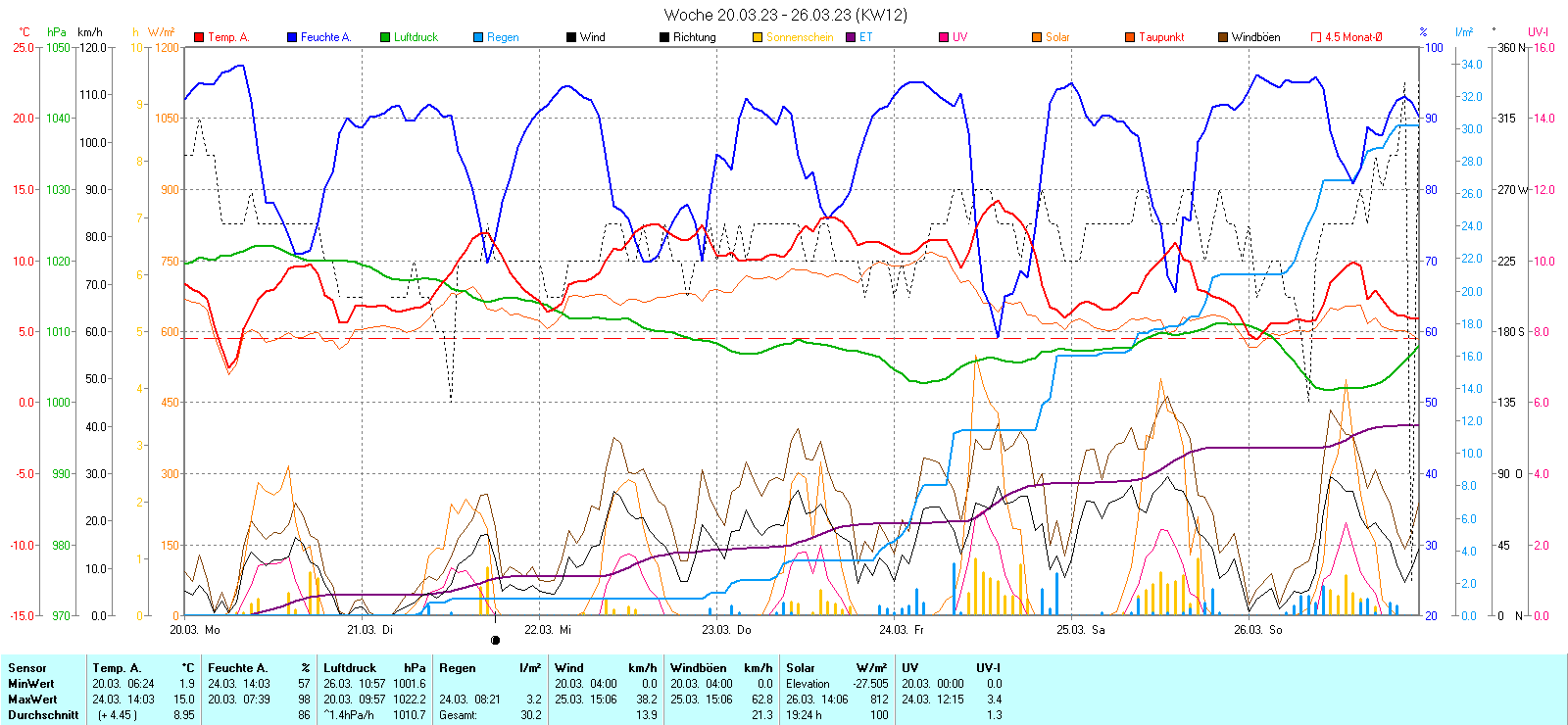Screen dimensions: 1568x725
Task: Click the Windböen header in the statistics table
Action: tap(699, 668)
